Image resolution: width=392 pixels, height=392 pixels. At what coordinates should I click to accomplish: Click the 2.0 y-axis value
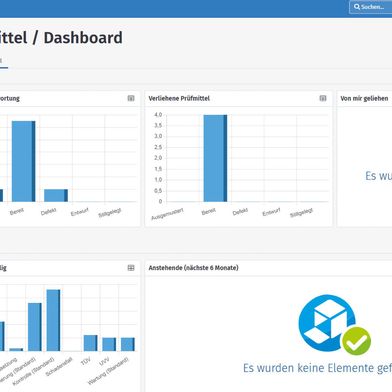(x=158, y=158)
